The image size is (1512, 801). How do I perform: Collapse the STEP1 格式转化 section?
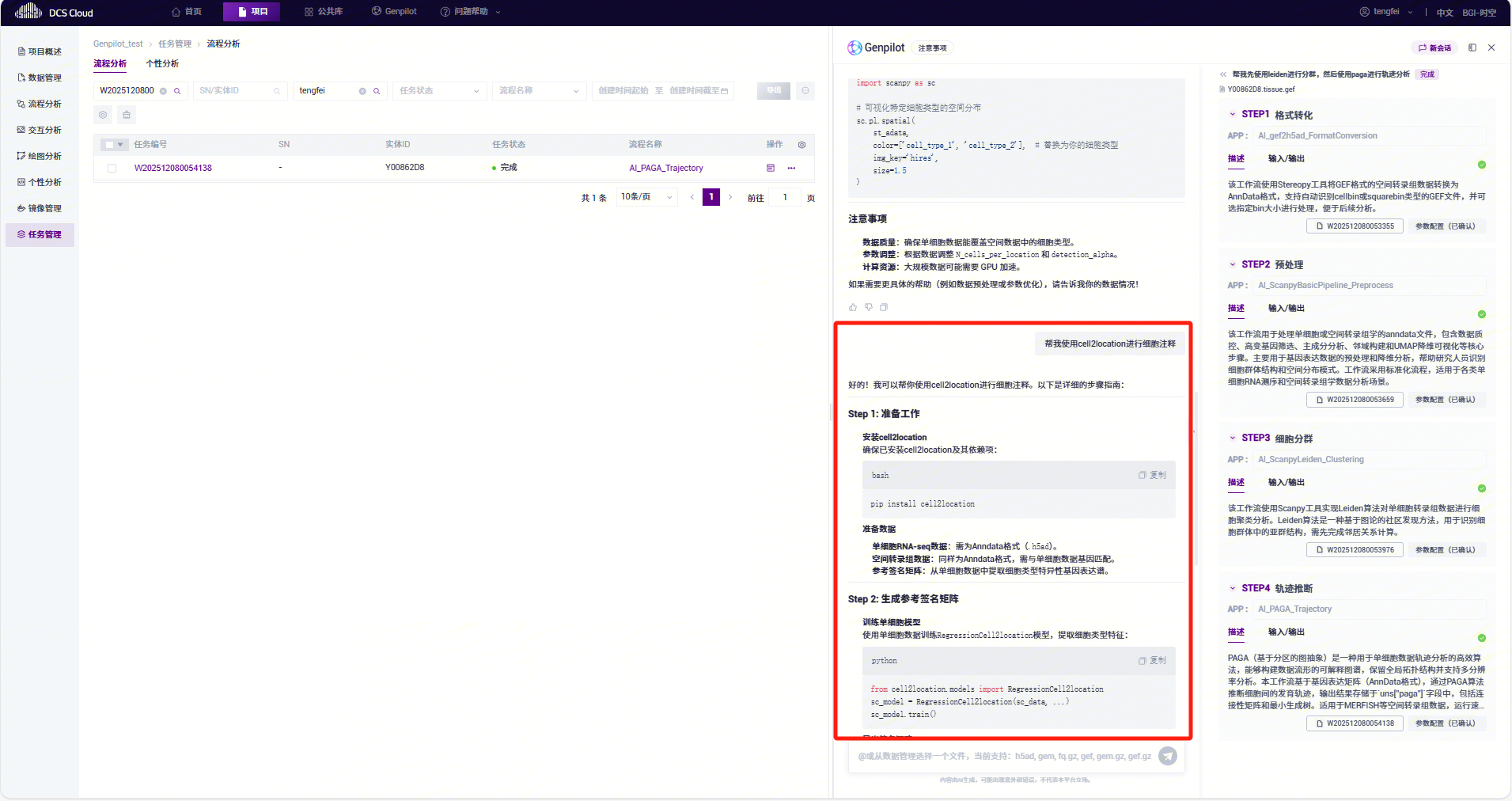1232,115
